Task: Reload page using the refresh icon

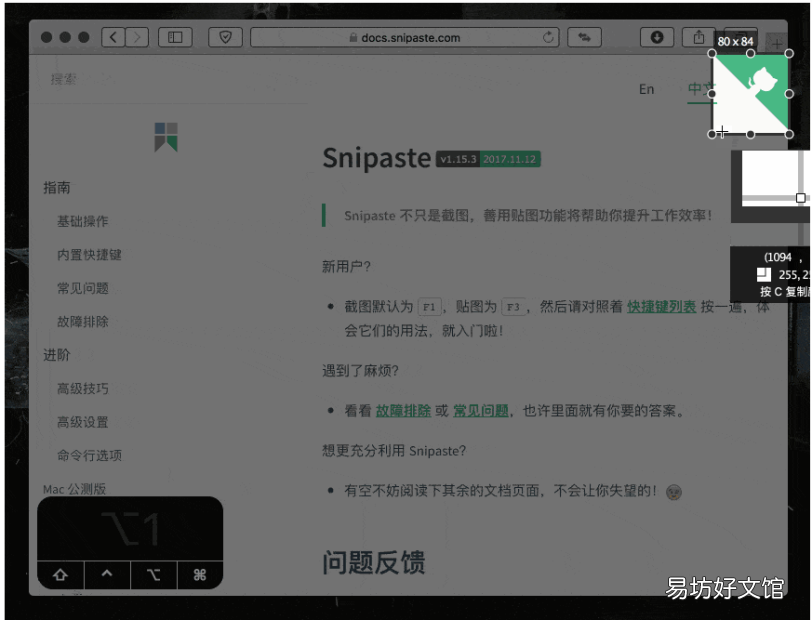Action: point(548,37)
